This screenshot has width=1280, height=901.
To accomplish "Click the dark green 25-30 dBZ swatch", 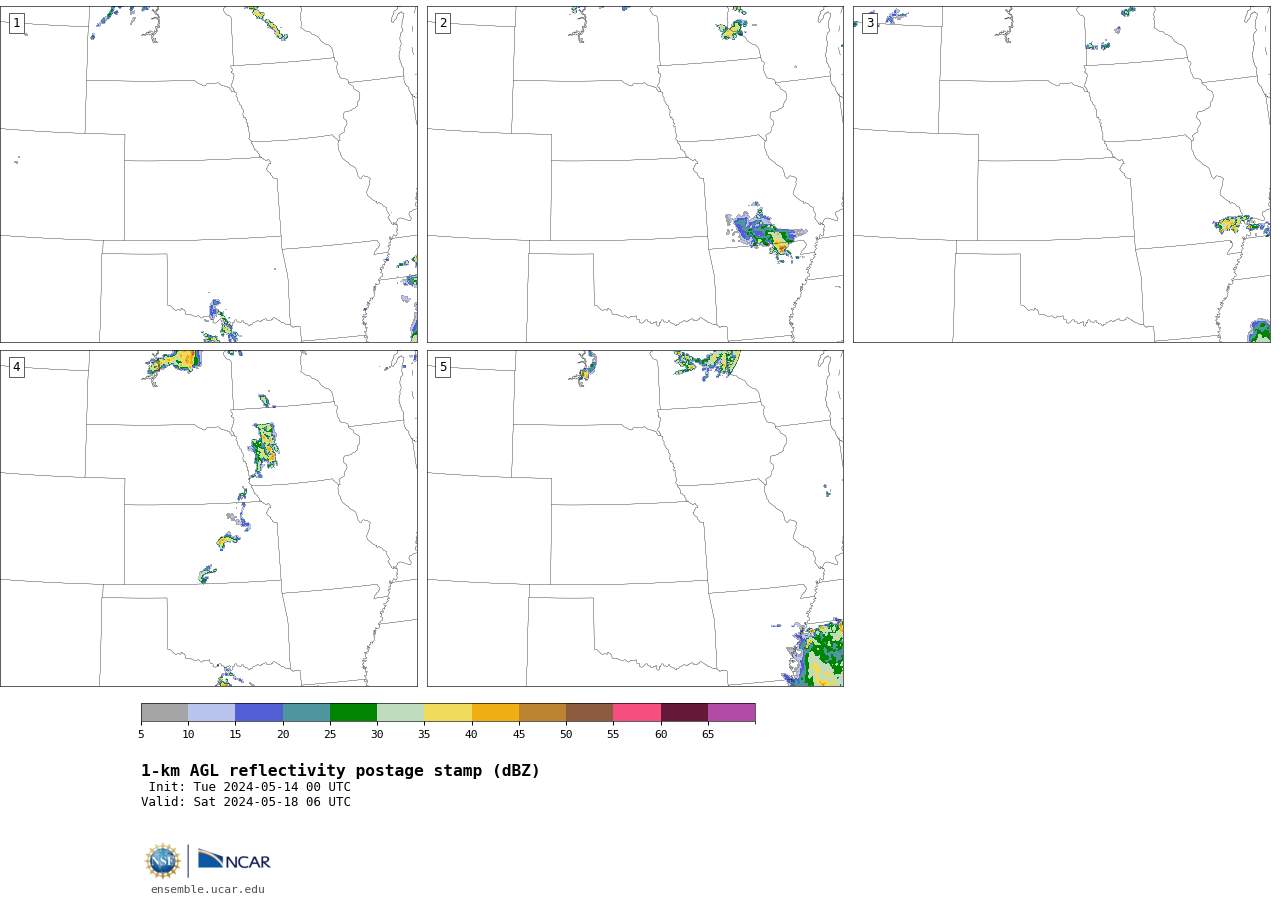I will pos(353,713).
